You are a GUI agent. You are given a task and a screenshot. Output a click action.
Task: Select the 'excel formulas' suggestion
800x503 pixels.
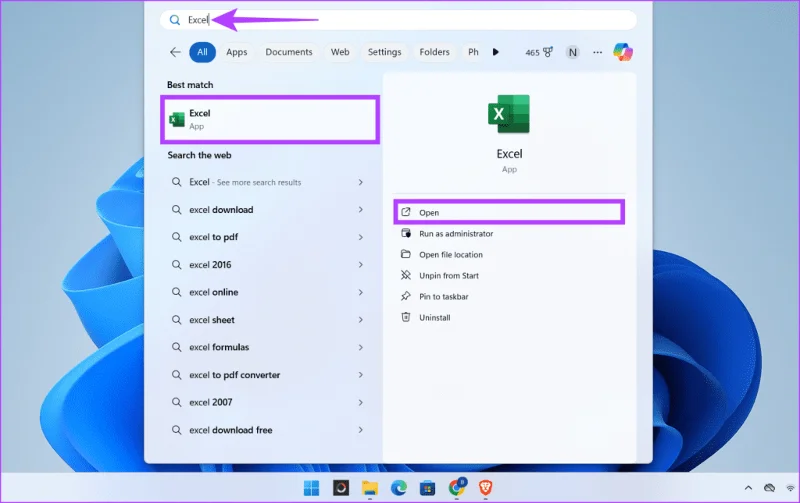[268, 347]
